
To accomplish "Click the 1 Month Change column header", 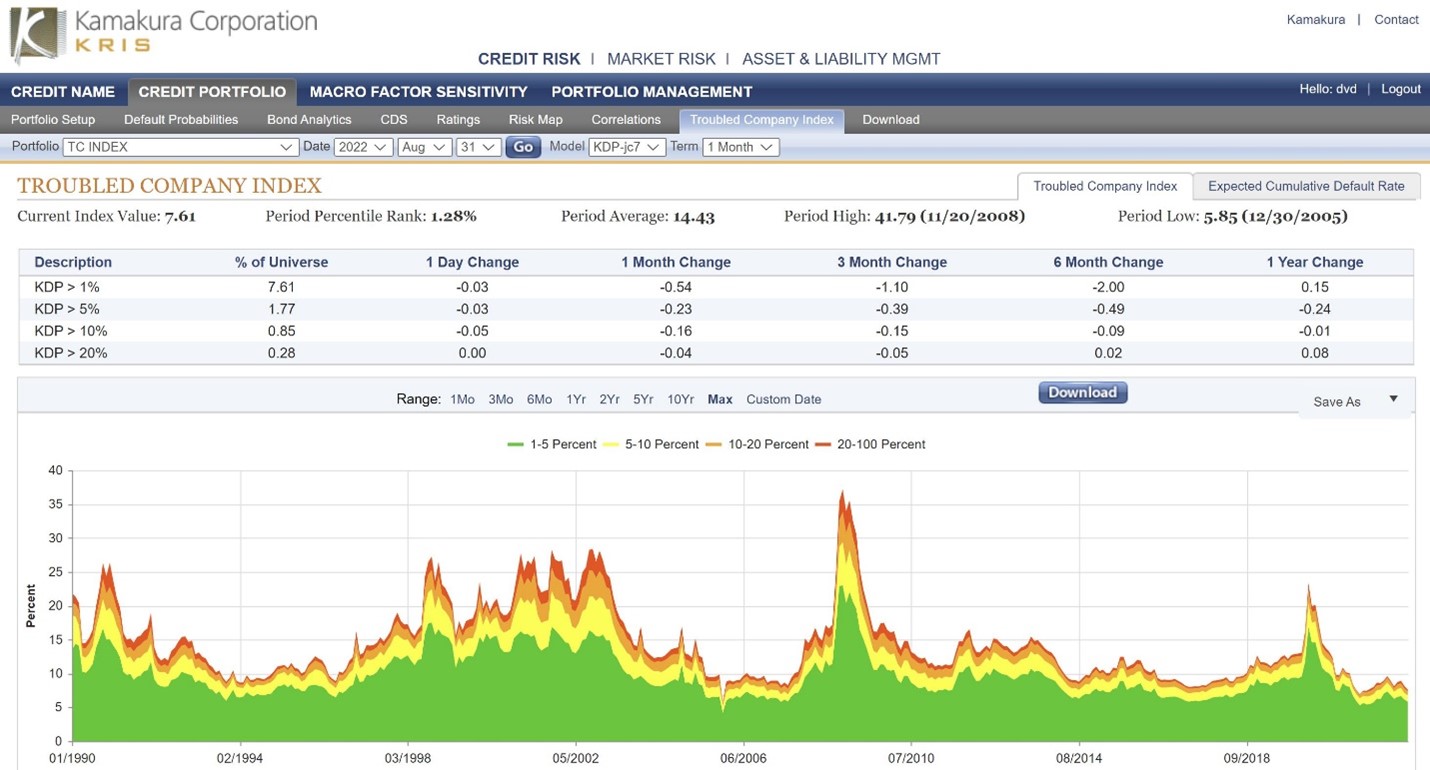I will tap(676, 262).
